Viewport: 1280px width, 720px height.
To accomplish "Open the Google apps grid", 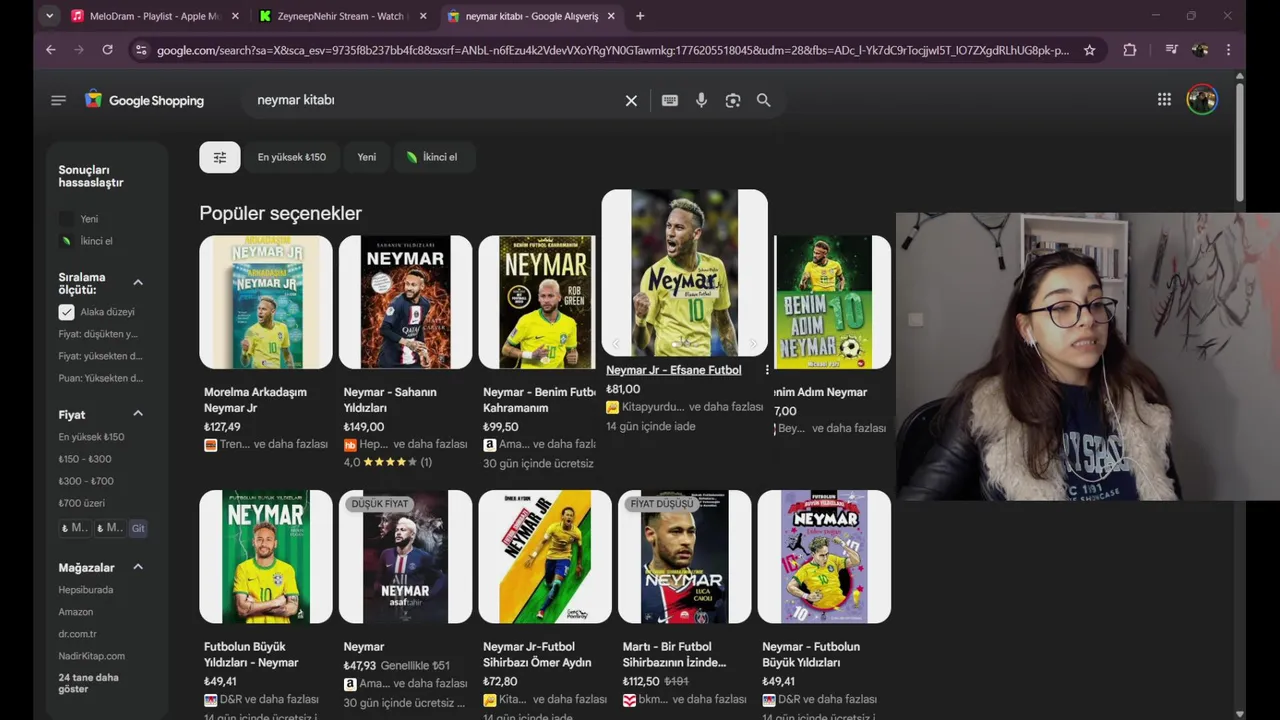I will point(1164,99).
